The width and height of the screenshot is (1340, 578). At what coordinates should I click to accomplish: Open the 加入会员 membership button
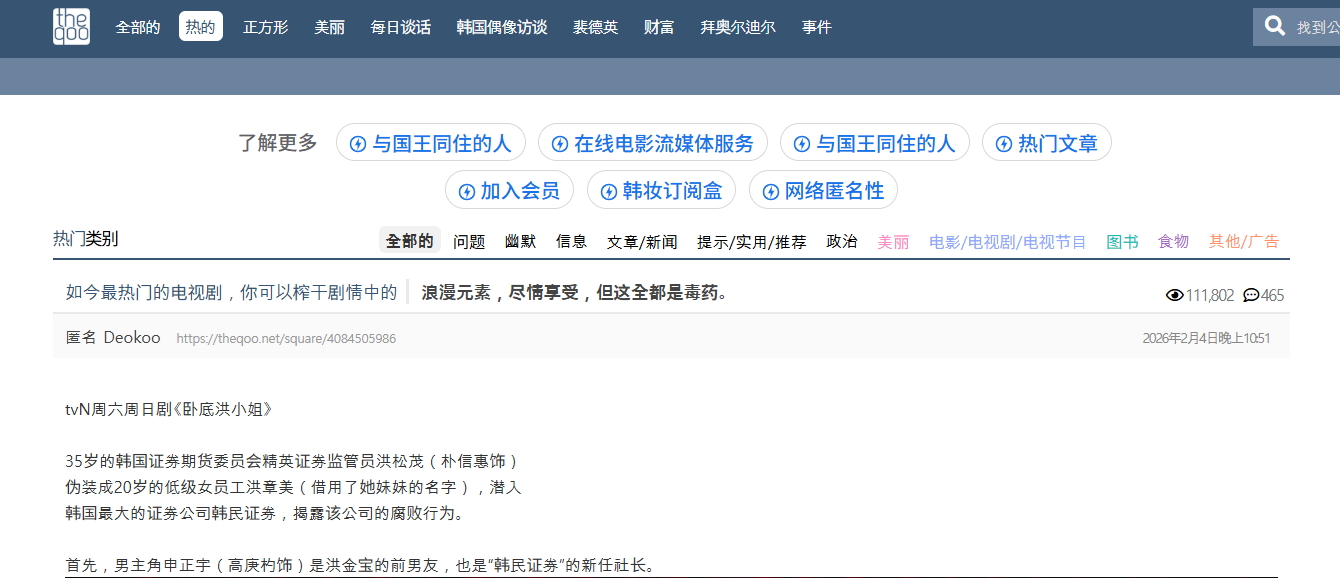click(x=510, y=190)
